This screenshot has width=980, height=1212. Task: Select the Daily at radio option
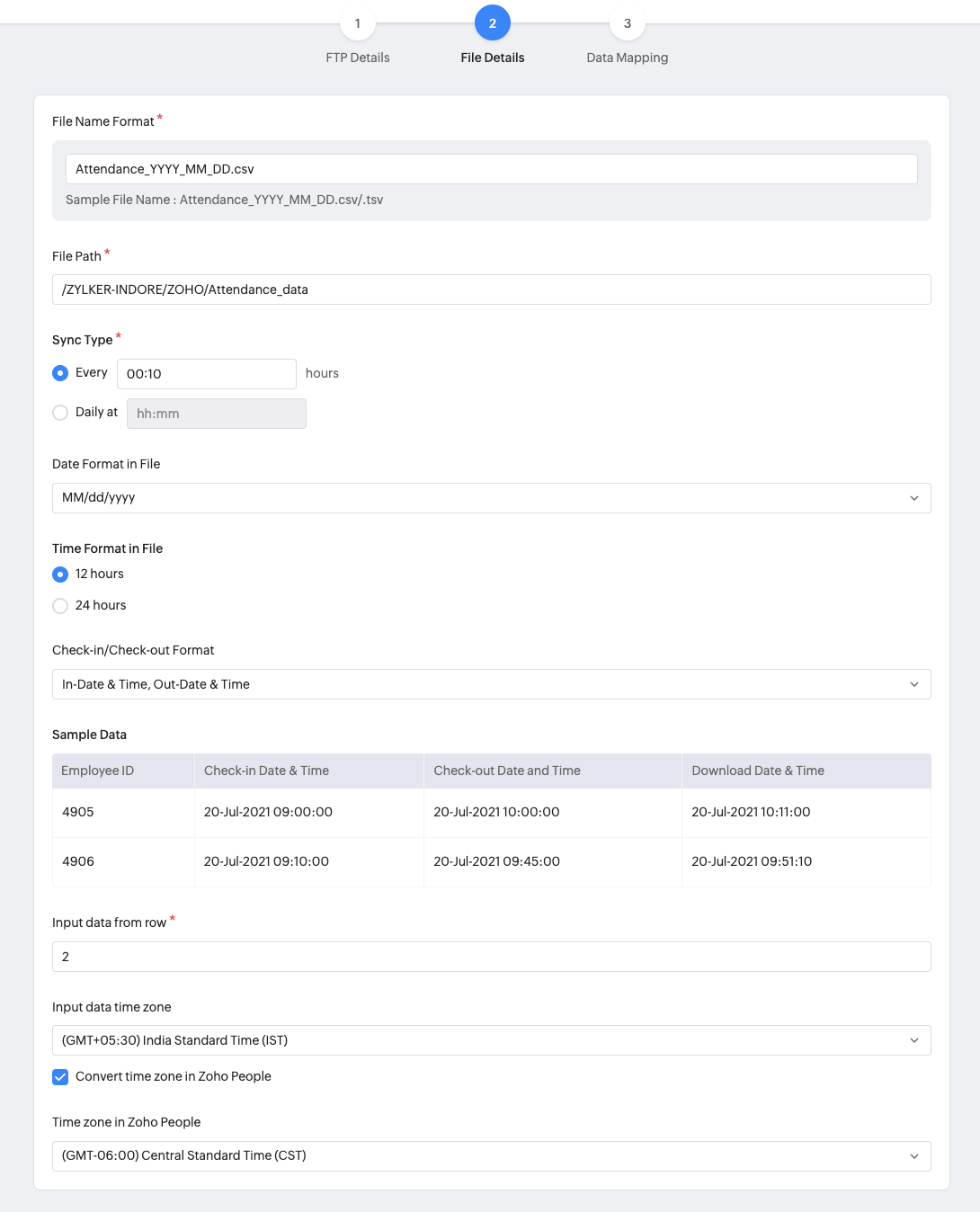[x=60, y=413]
